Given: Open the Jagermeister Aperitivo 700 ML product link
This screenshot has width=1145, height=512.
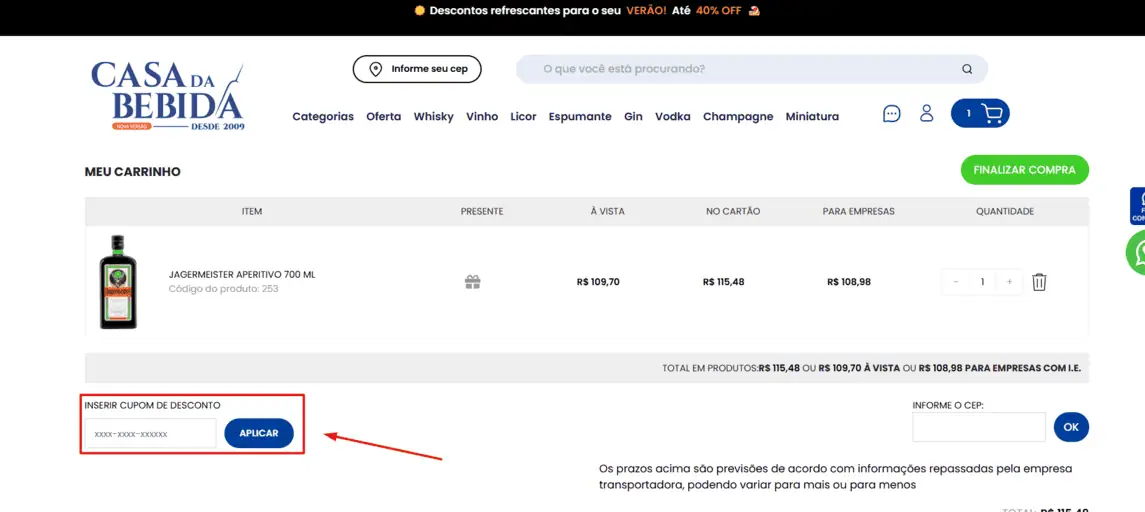Looking at the screenshot, I should pos(242,275).
